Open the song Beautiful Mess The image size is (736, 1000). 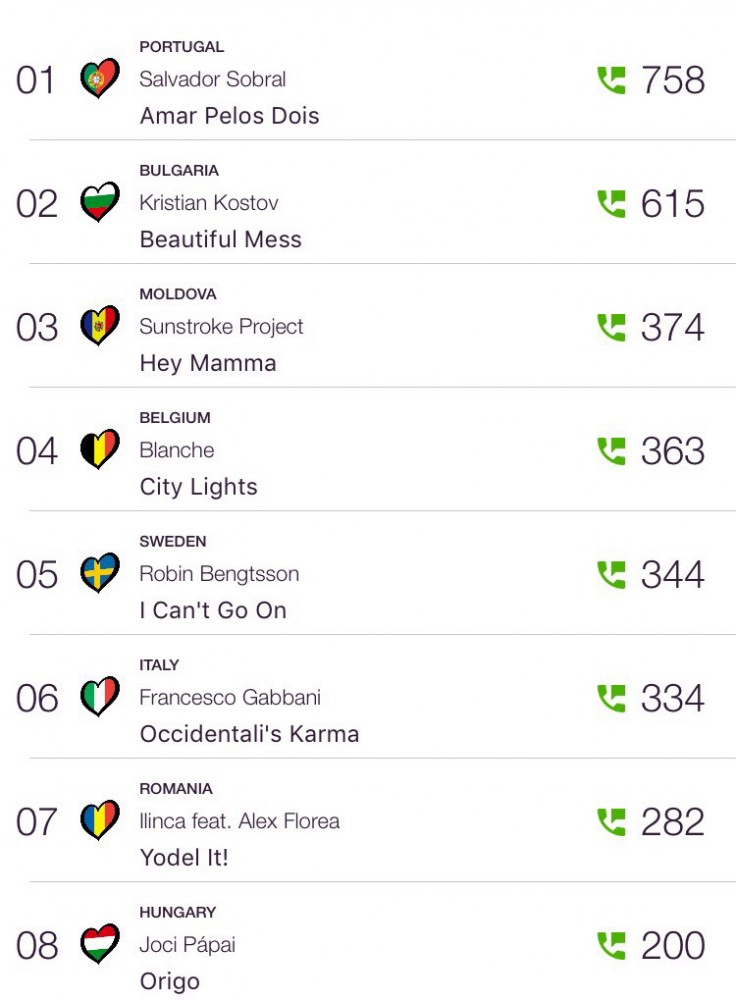pos(220,240)
